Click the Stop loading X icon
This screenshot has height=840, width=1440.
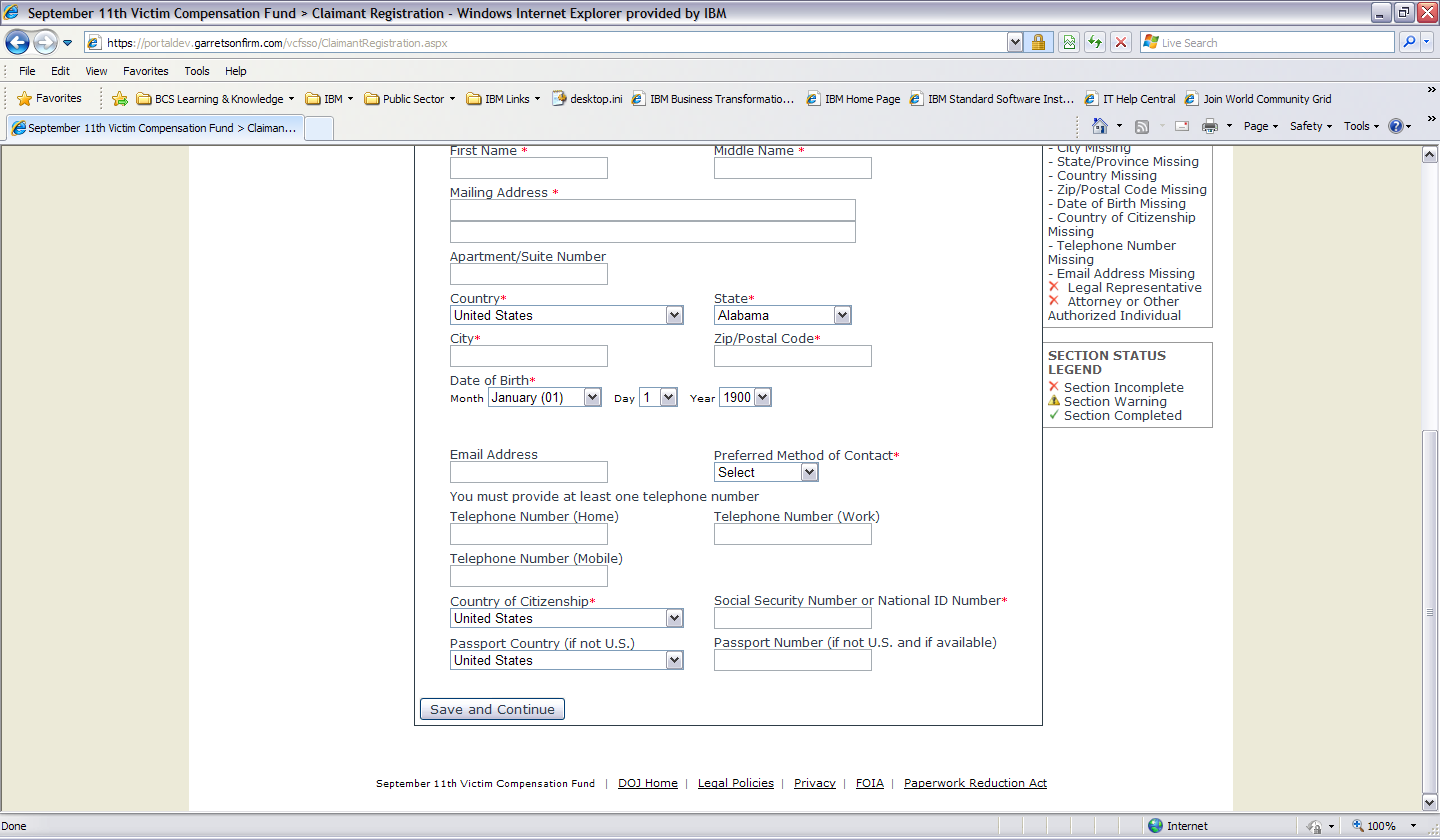[x=1121, y=43]
